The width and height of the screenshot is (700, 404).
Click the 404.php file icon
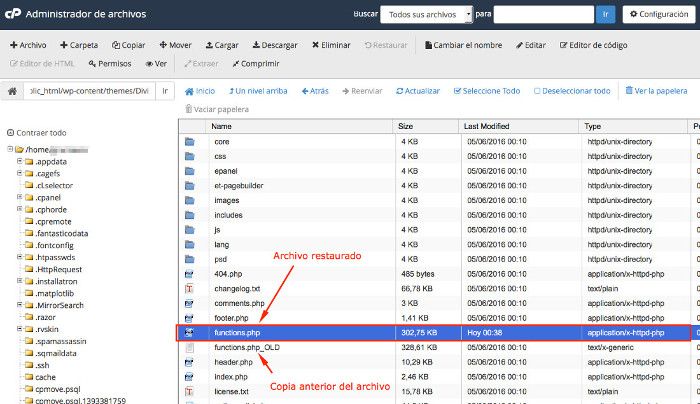point(189,274)
